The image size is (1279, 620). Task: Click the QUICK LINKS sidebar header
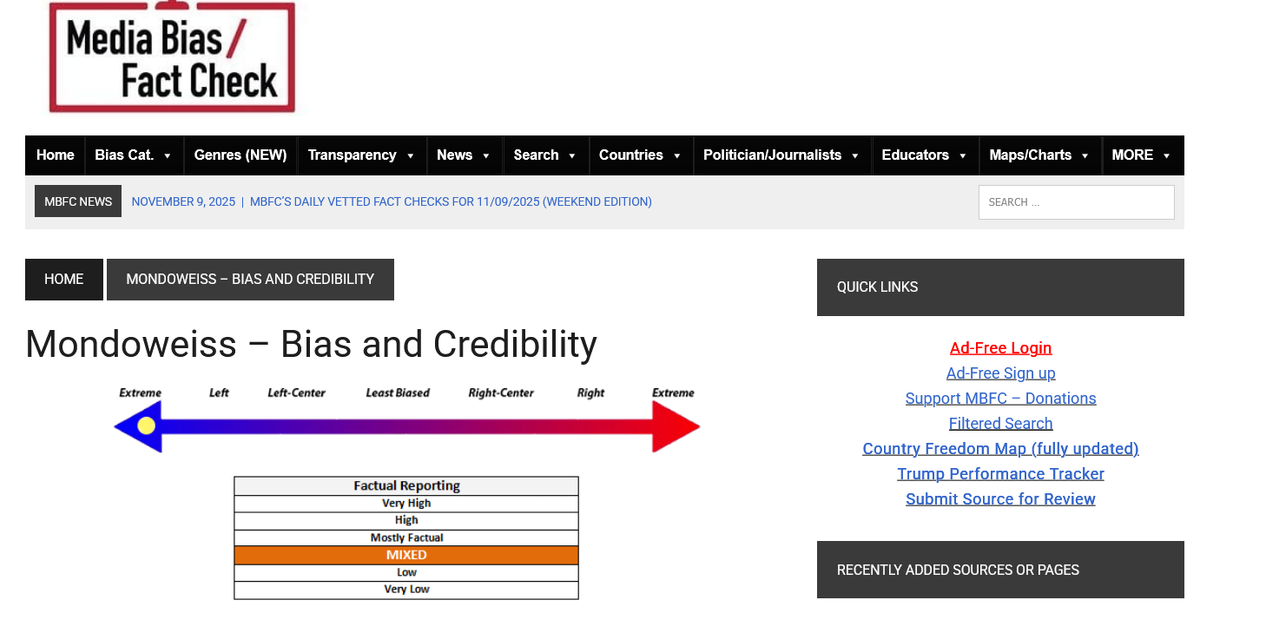pos(1000,287)
